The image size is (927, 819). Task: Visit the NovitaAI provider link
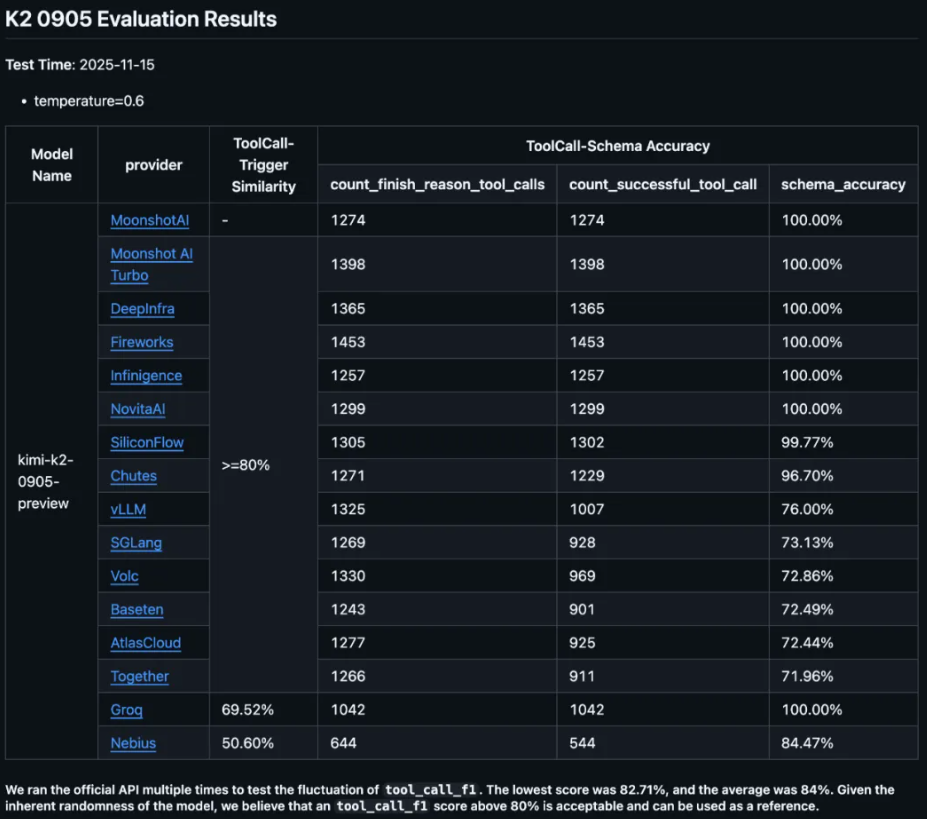tap(138, 409)
